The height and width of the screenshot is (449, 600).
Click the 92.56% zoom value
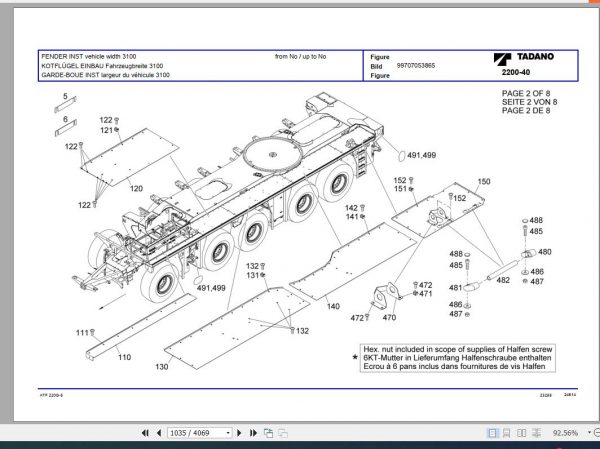point(565,433)
